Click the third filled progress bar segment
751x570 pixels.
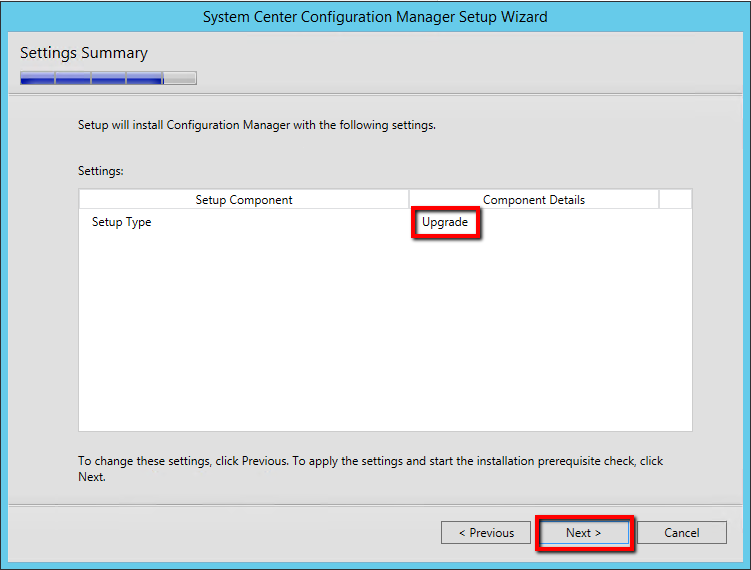[x=108, y=78]
